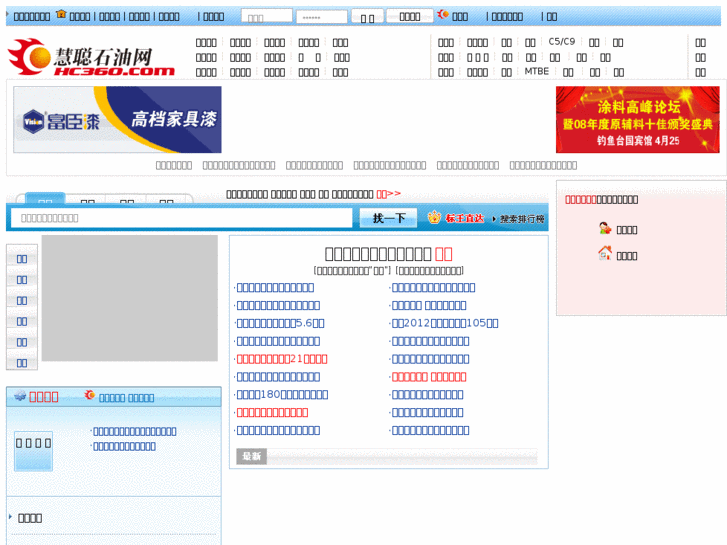This screenshot has width=727, height=545.
Task: Click the password field with dots placeholder
Action: click(322, 17)
